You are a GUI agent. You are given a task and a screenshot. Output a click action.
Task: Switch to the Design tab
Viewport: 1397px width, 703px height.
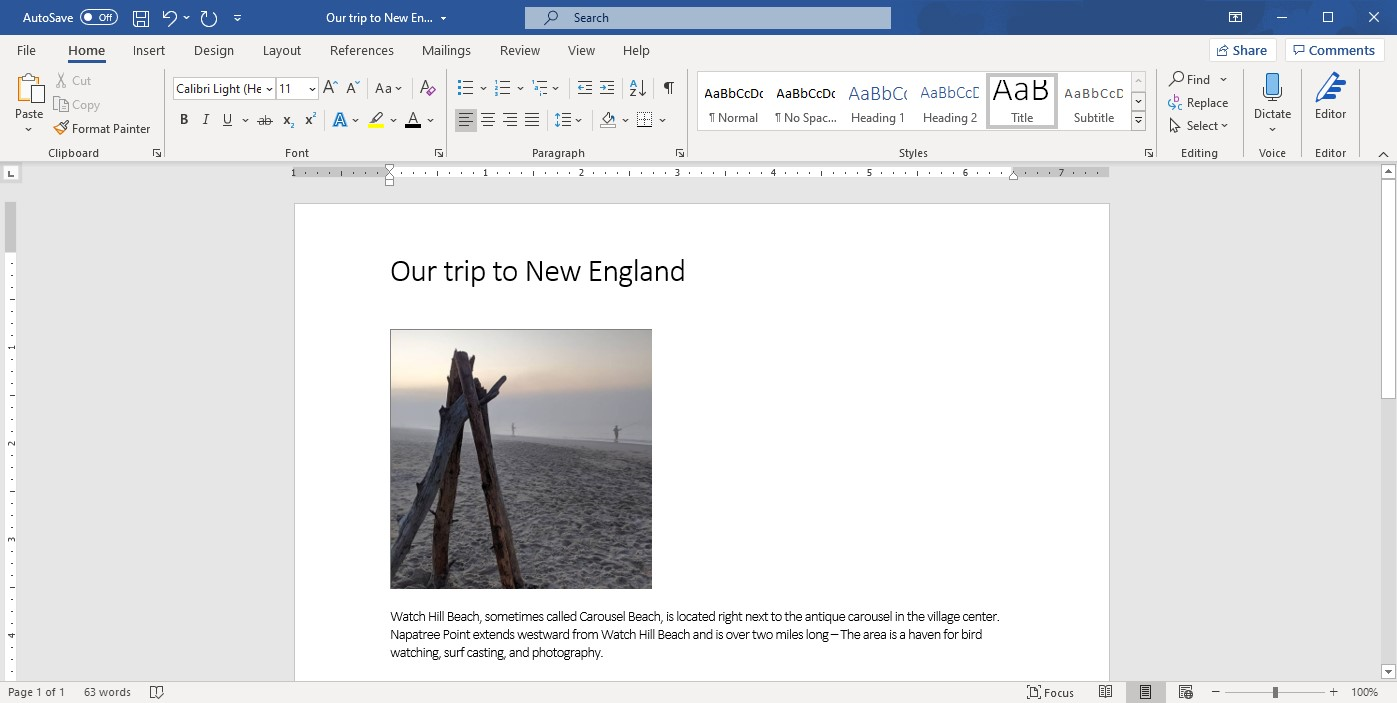click(214, 50)
